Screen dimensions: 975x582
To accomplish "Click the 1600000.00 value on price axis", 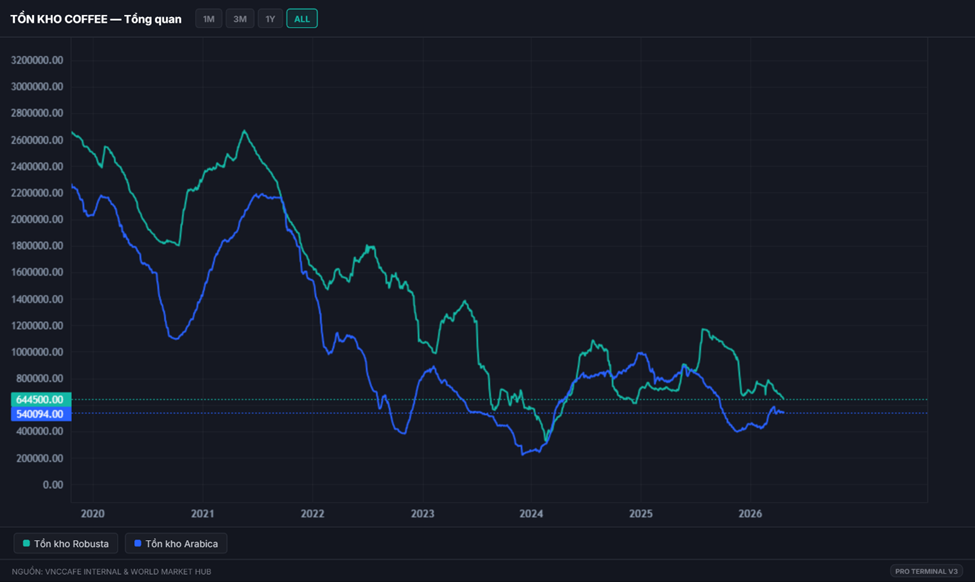I will click(x=37, y=272).
